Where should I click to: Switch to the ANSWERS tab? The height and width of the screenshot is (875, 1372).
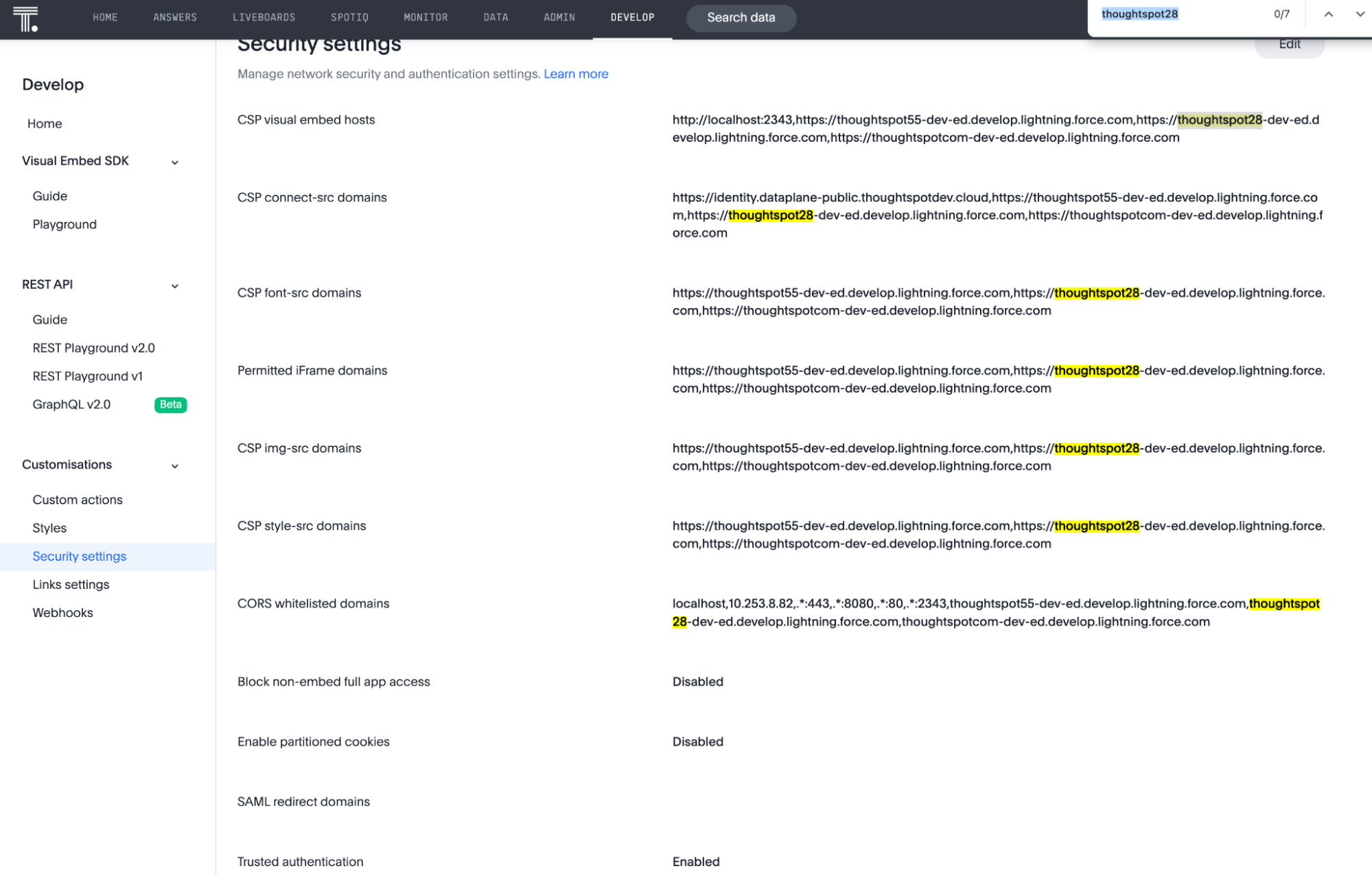click(x=175, y=17)
